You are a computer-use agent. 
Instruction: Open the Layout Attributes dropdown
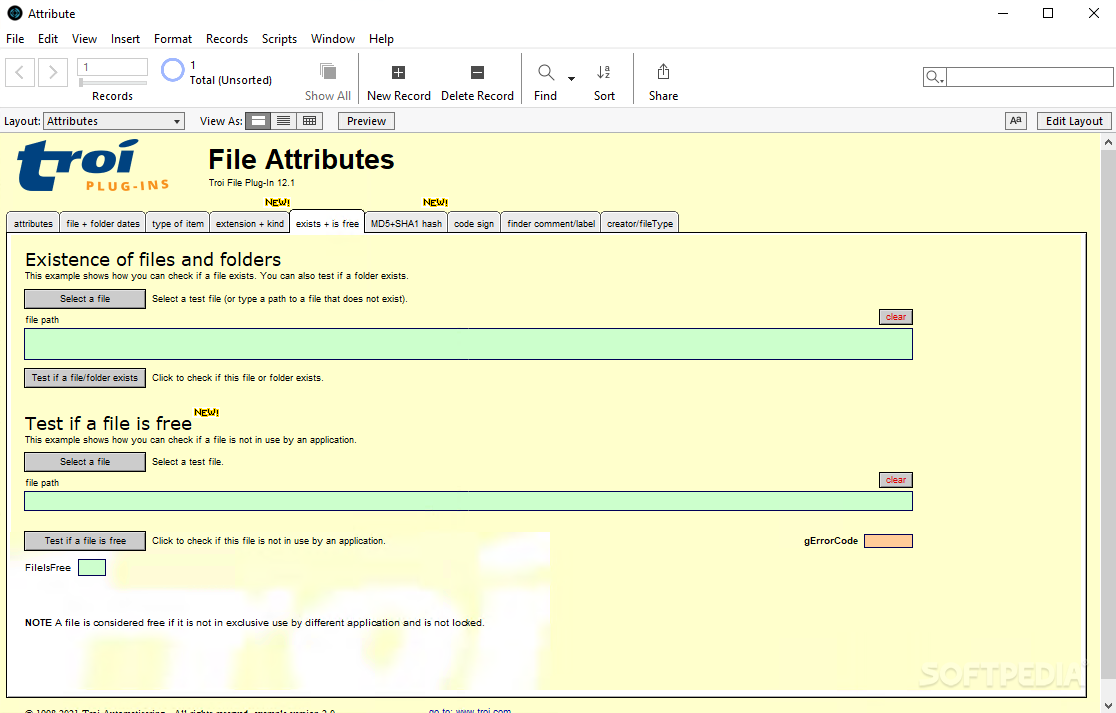coord(114,121)
